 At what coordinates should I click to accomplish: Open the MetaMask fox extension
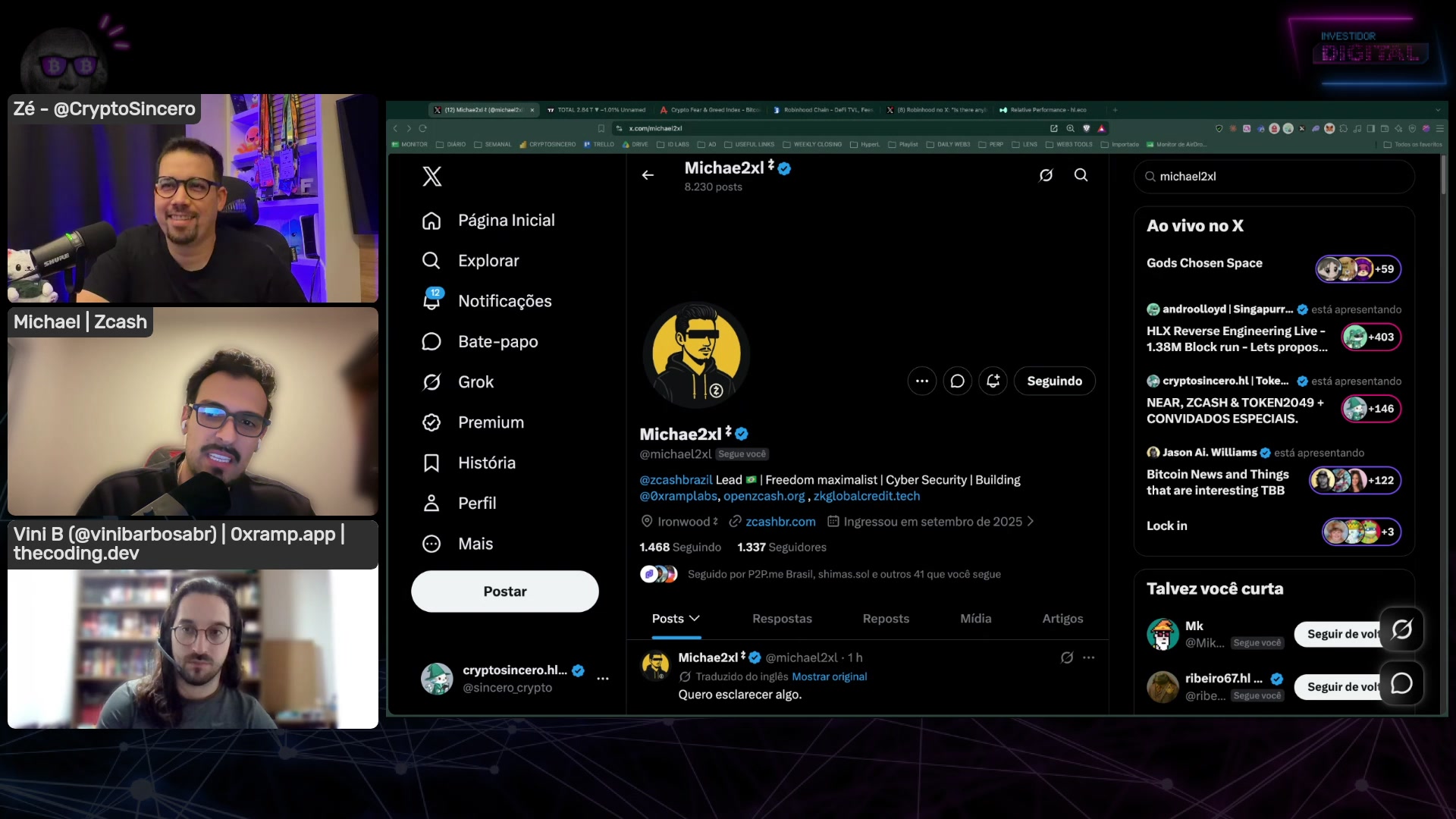tap(1329, 129)
